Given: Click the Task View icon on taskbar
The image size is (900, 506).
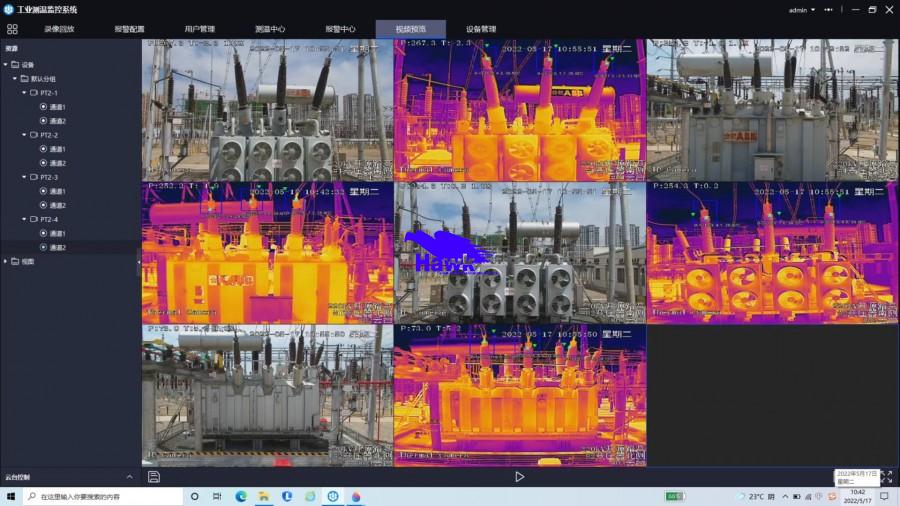Looking at the screenshot, I should click(x=217, y=496).
